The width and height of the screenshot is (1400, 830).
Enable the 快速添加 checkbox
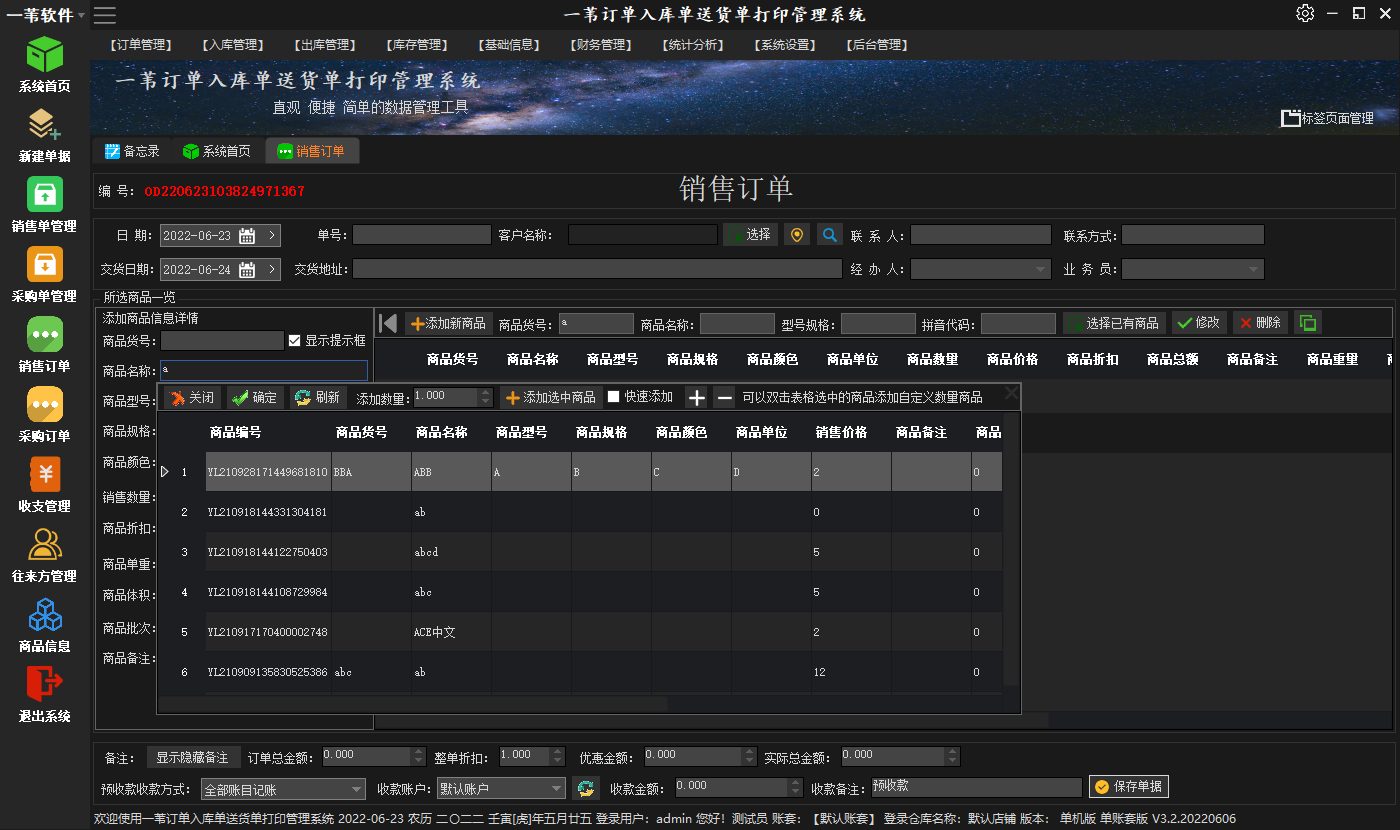[x=614, y=397]
